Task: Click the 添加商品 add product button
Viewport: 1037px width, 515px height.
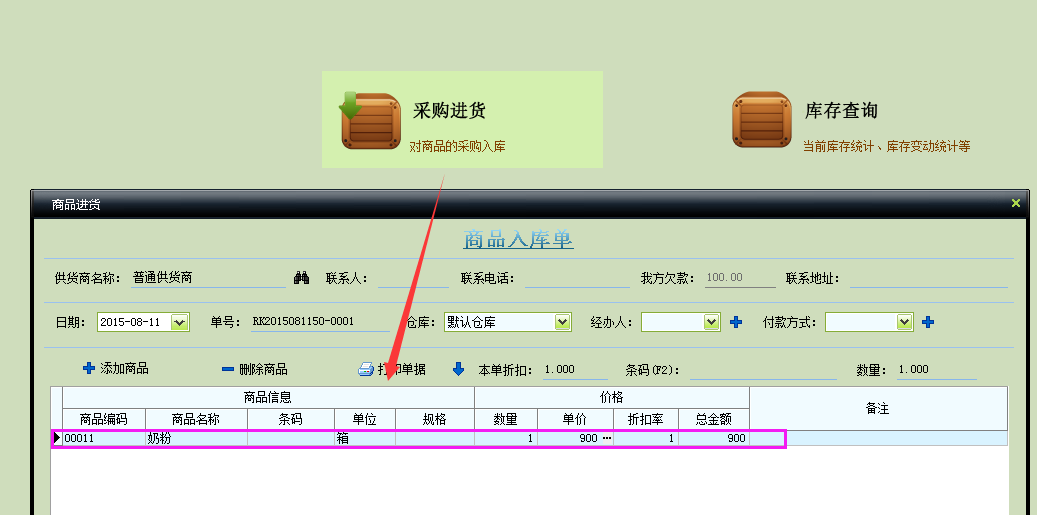Action: [x=116, y=368]
